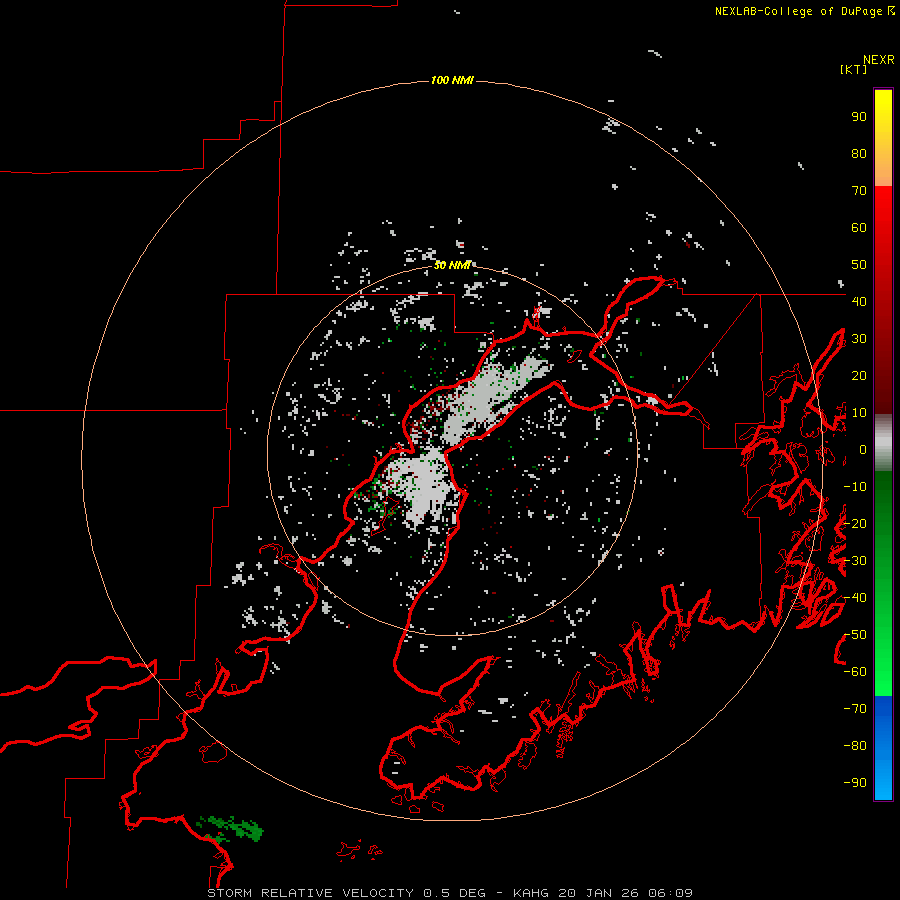The image size is (900, 900).
Task: Click the -50 value on the velocity scale
Action: tap(855, 635)
